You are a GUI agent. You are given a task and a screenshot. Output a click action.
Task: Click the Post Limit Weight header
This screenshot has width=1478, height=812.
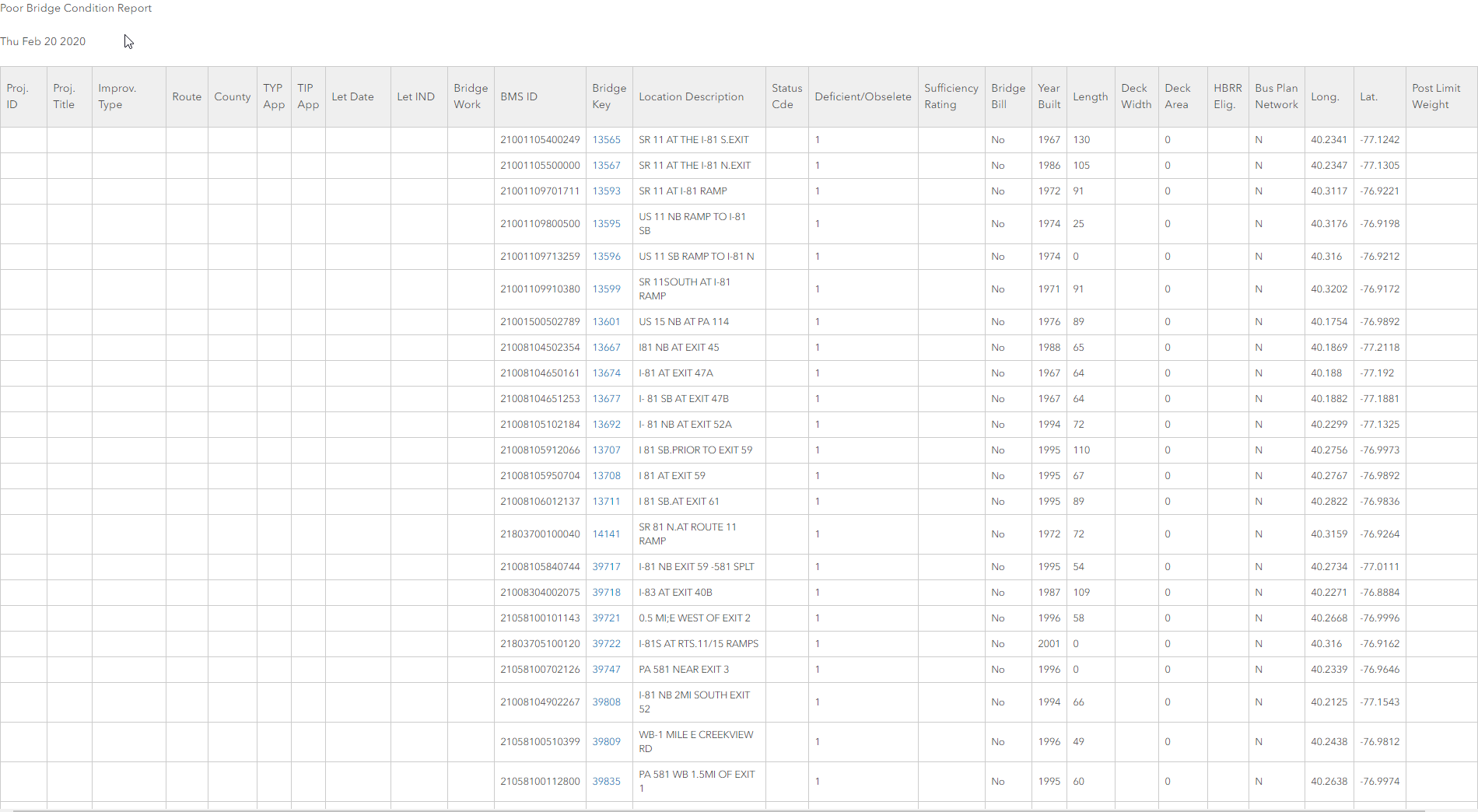point(1436,96)
